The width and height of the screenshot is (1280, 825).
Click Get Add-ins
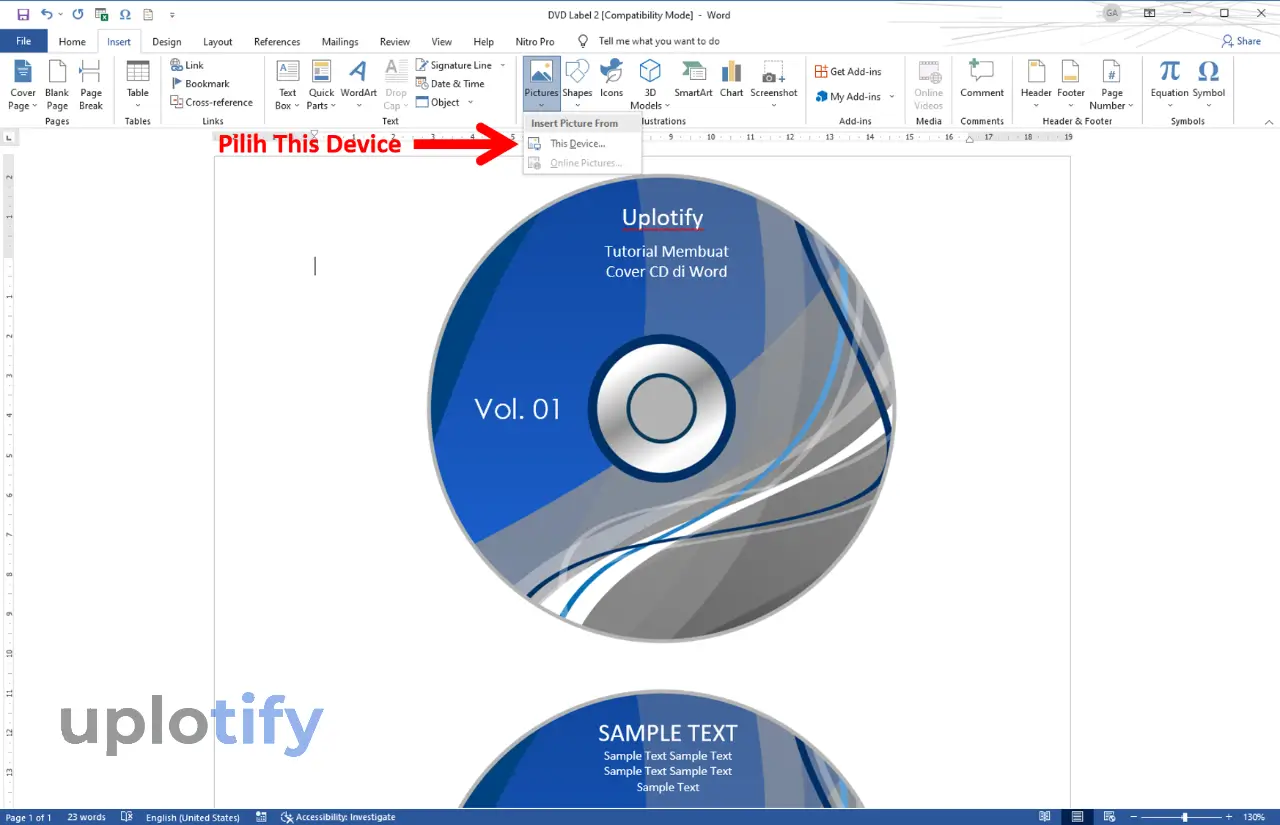848,71
